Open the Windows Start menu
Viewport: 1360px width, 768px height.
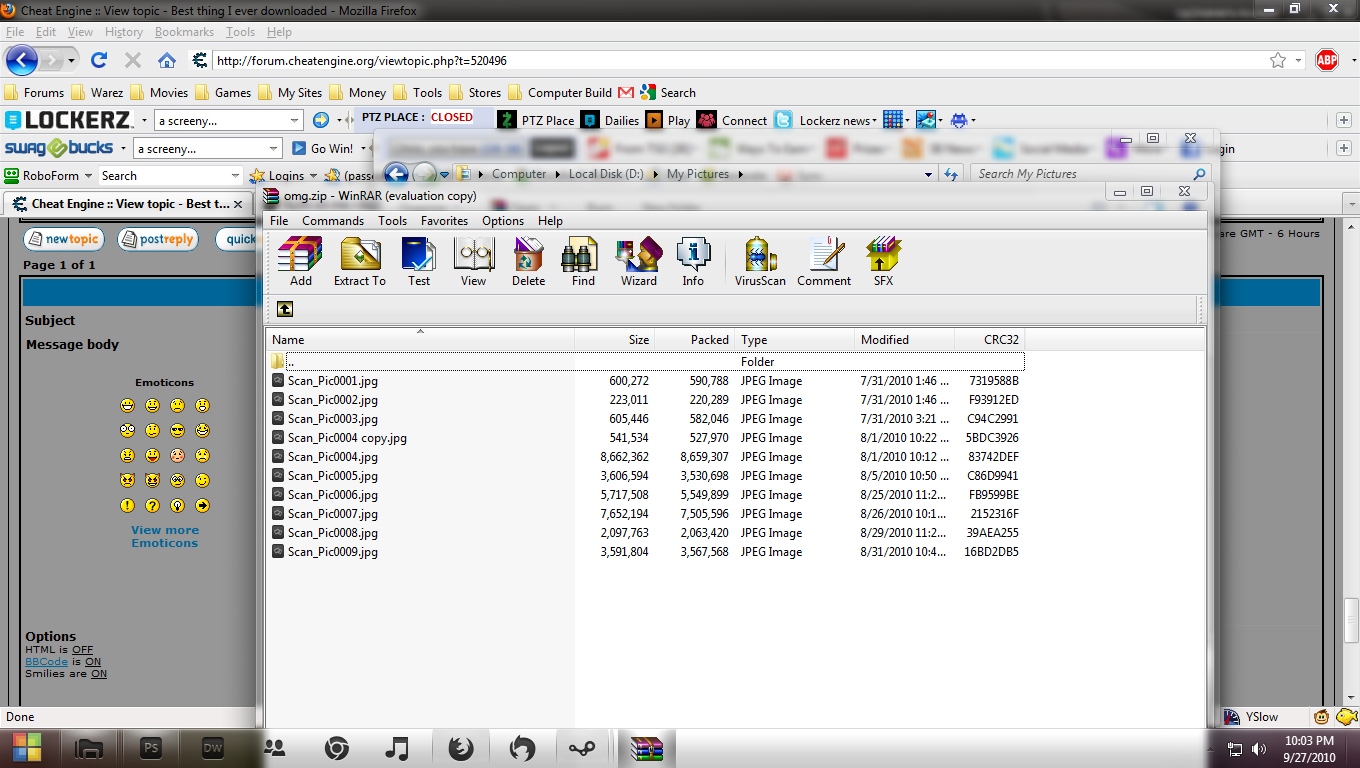[27, 748]
